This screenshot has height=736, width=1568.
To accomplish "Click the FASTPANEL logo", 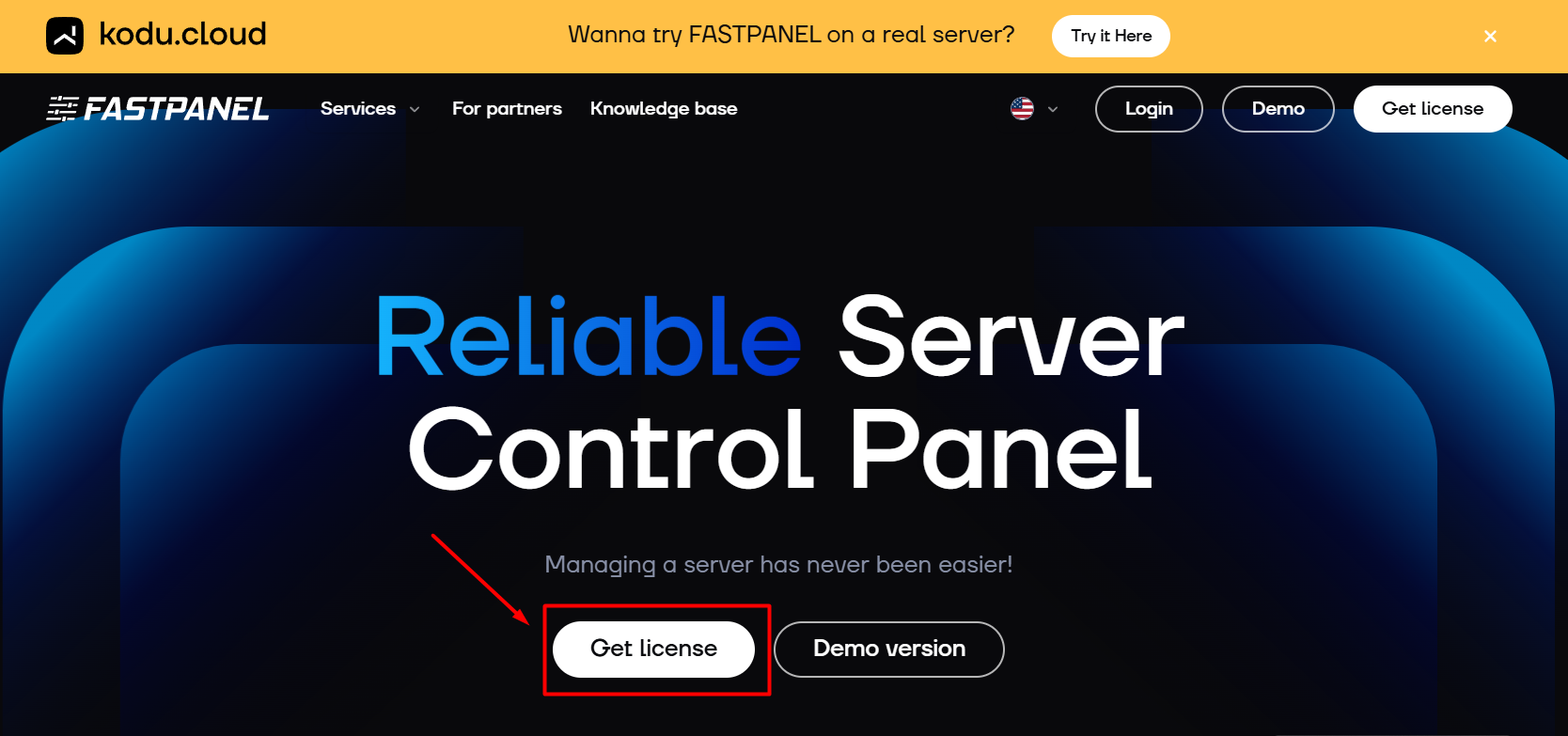I will coord(158,109).
